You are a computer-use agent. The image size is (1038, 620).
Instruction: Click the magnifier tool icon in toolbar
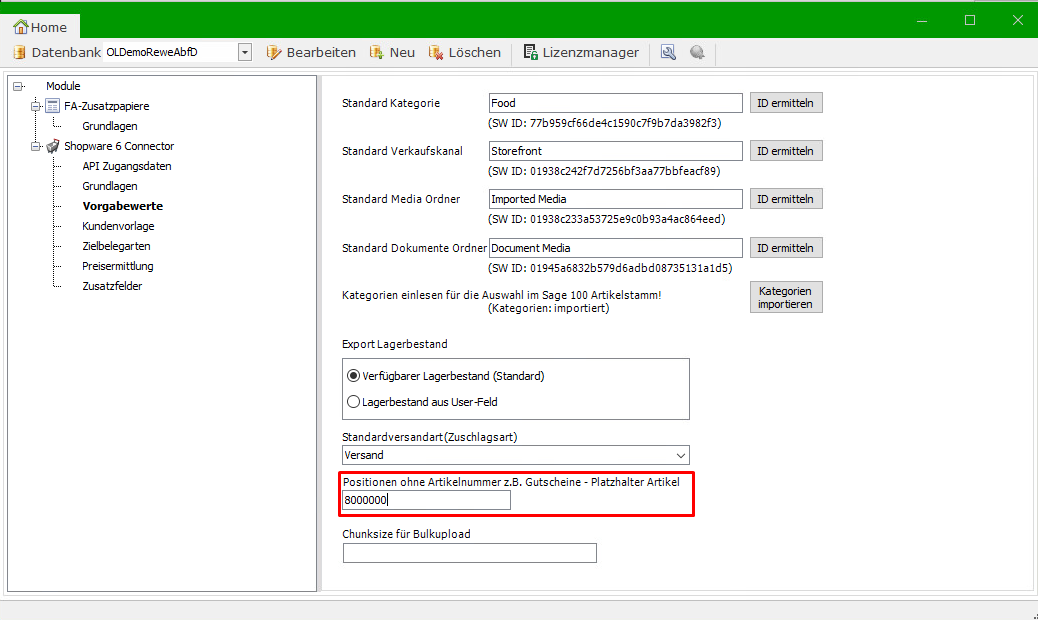668,53
